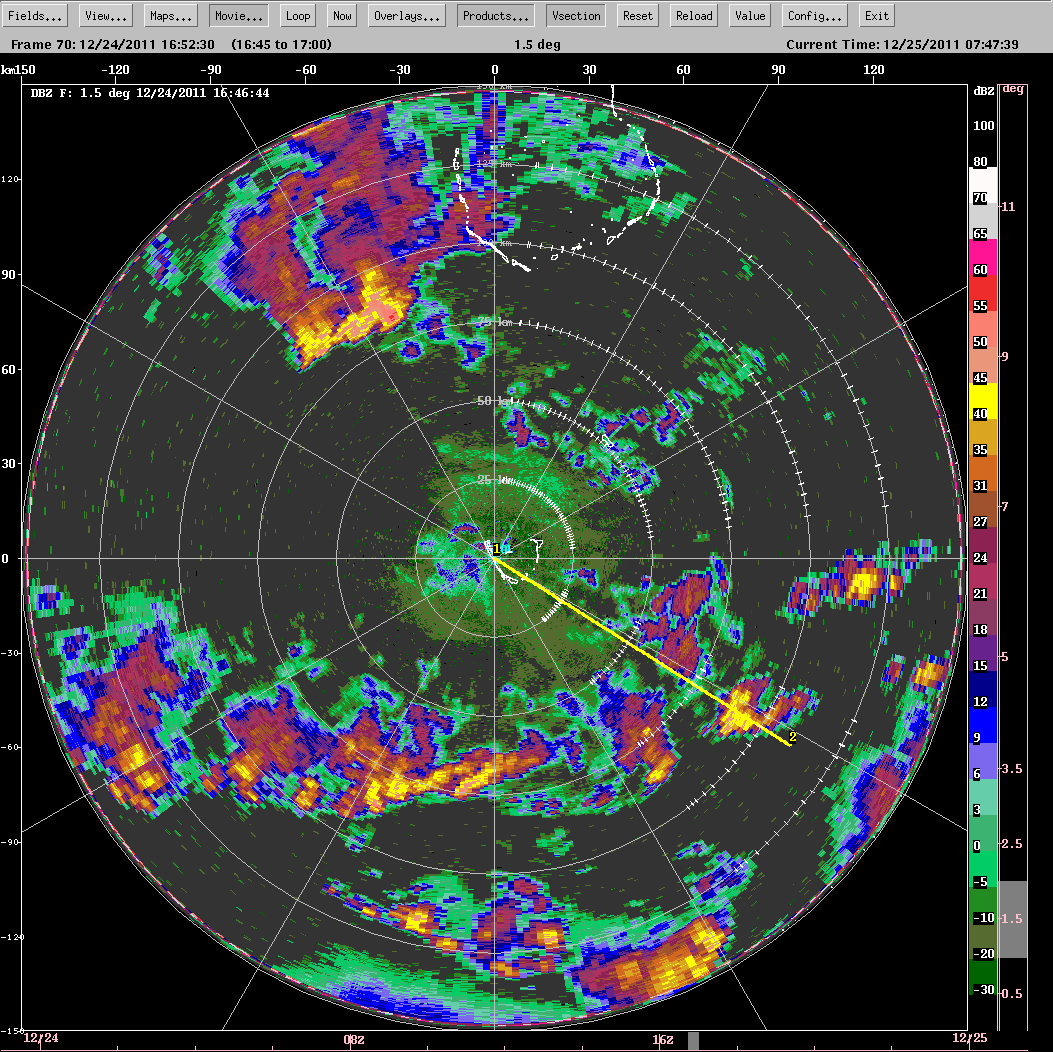Enable the Vsection cross-section tool
Screen dimensions: 1053x1052
pyautogui.click(x=575, y=15)
